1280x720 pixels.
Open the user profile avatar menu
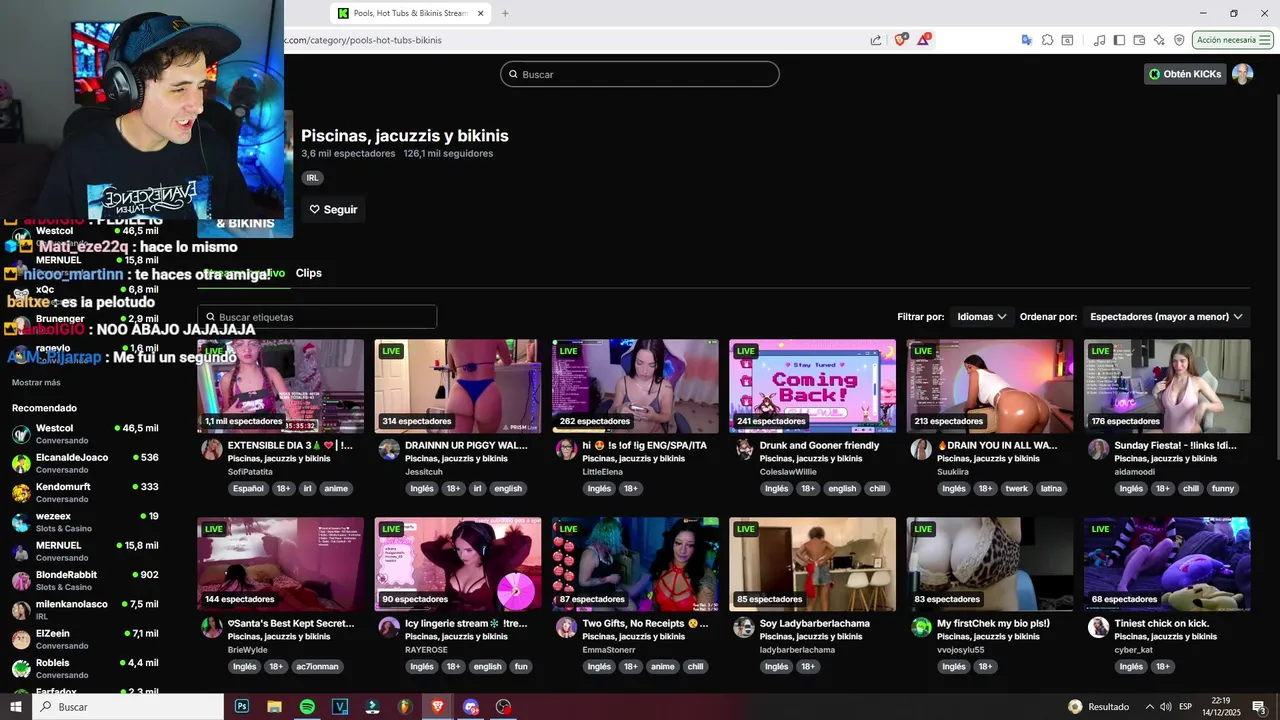pyautogui.click(x=1242, y=74)
